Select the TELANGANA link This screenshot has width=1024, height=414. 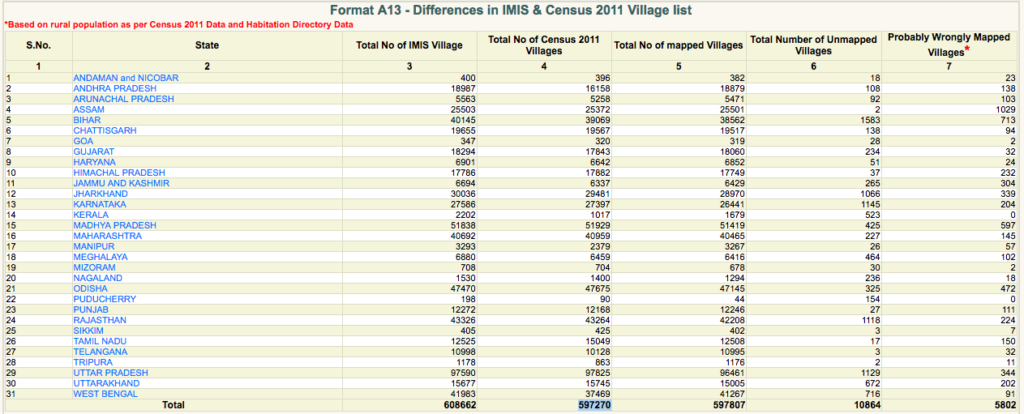99,351
